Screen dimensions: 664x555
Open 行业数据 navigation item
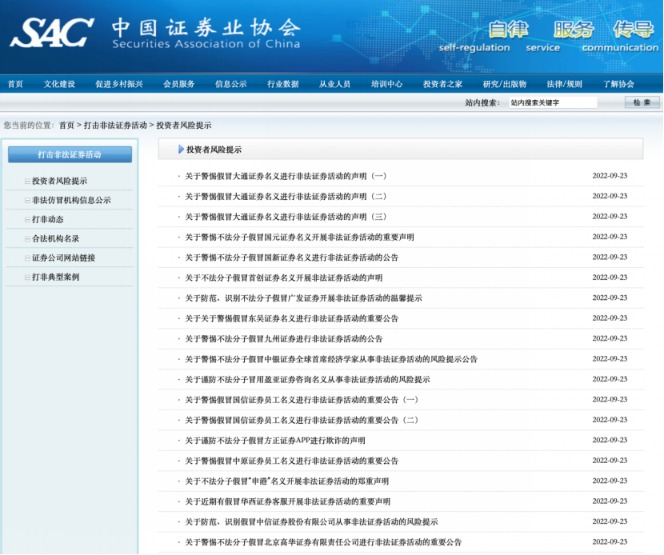point(283,84)
